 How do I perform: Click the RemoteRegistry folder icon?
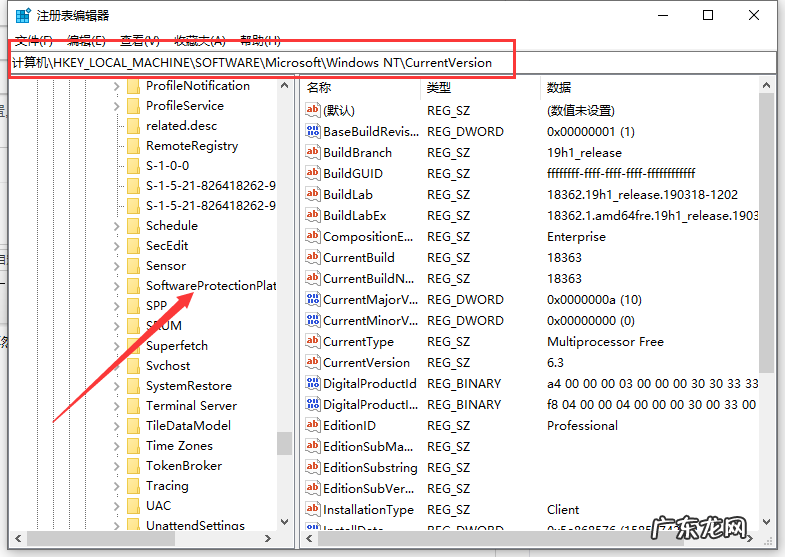point(133,146)
